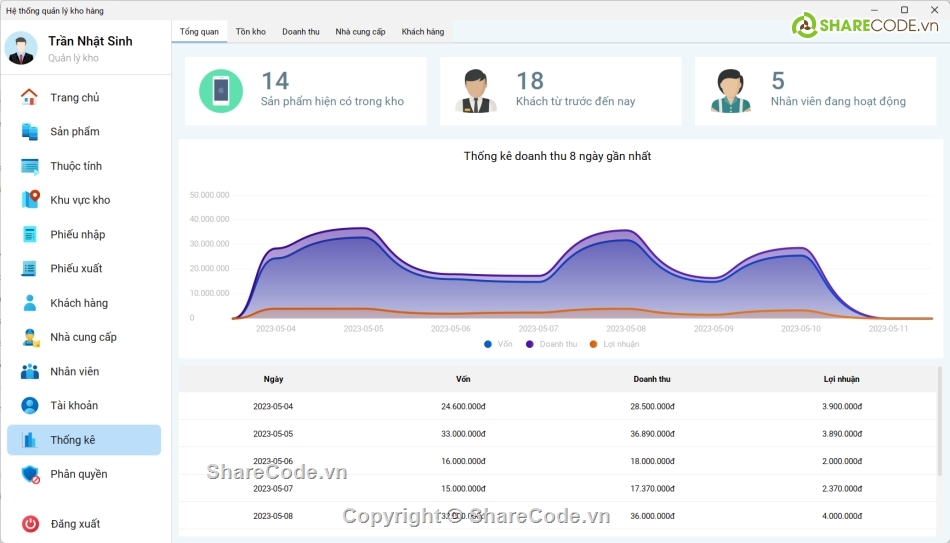This screenshot has height=543, width=950.
Task: Click the user avatar of Trần Nhật Sinh
Action: tap(21, 48)
